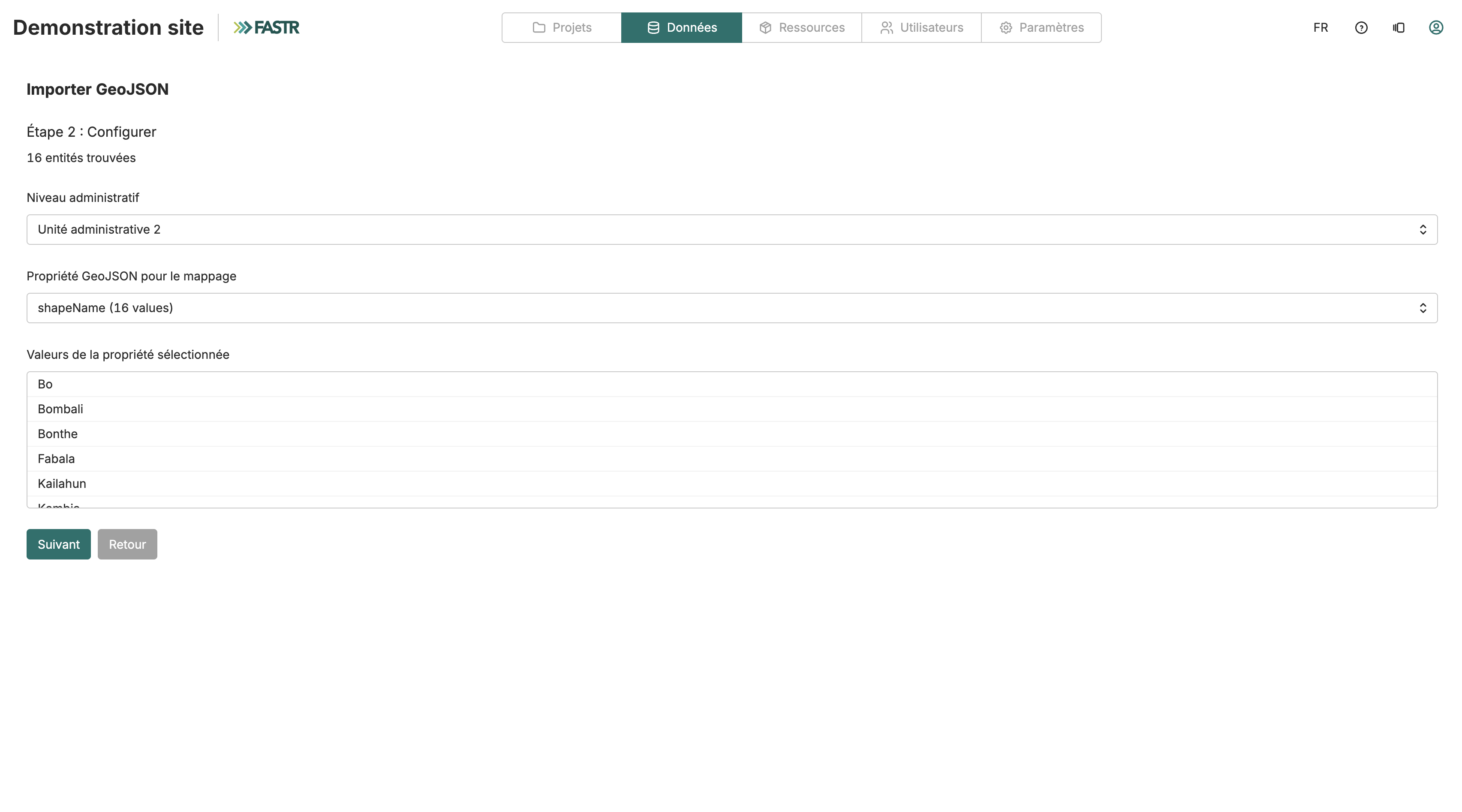This screenshot has width=1462, height=812.
Task: Click the Demonstration site title
Action: (x=108, y=28)
